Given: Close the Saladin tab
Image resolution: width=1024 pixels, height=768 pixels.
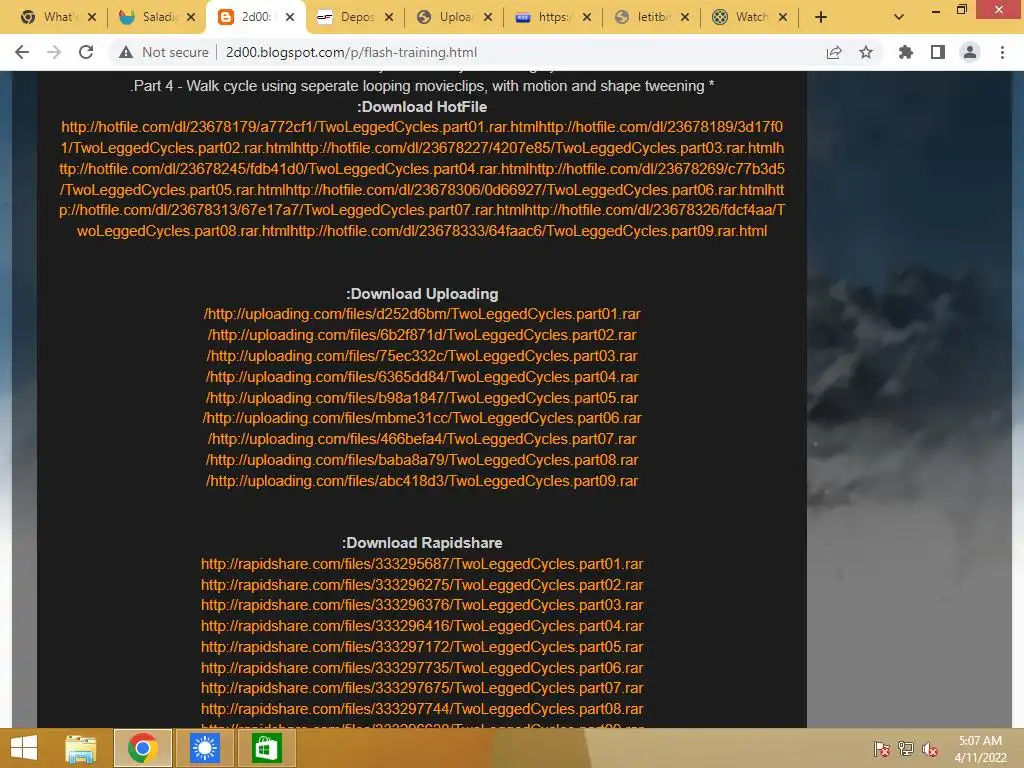Looking at the screenshot, I should coord(191,18).
